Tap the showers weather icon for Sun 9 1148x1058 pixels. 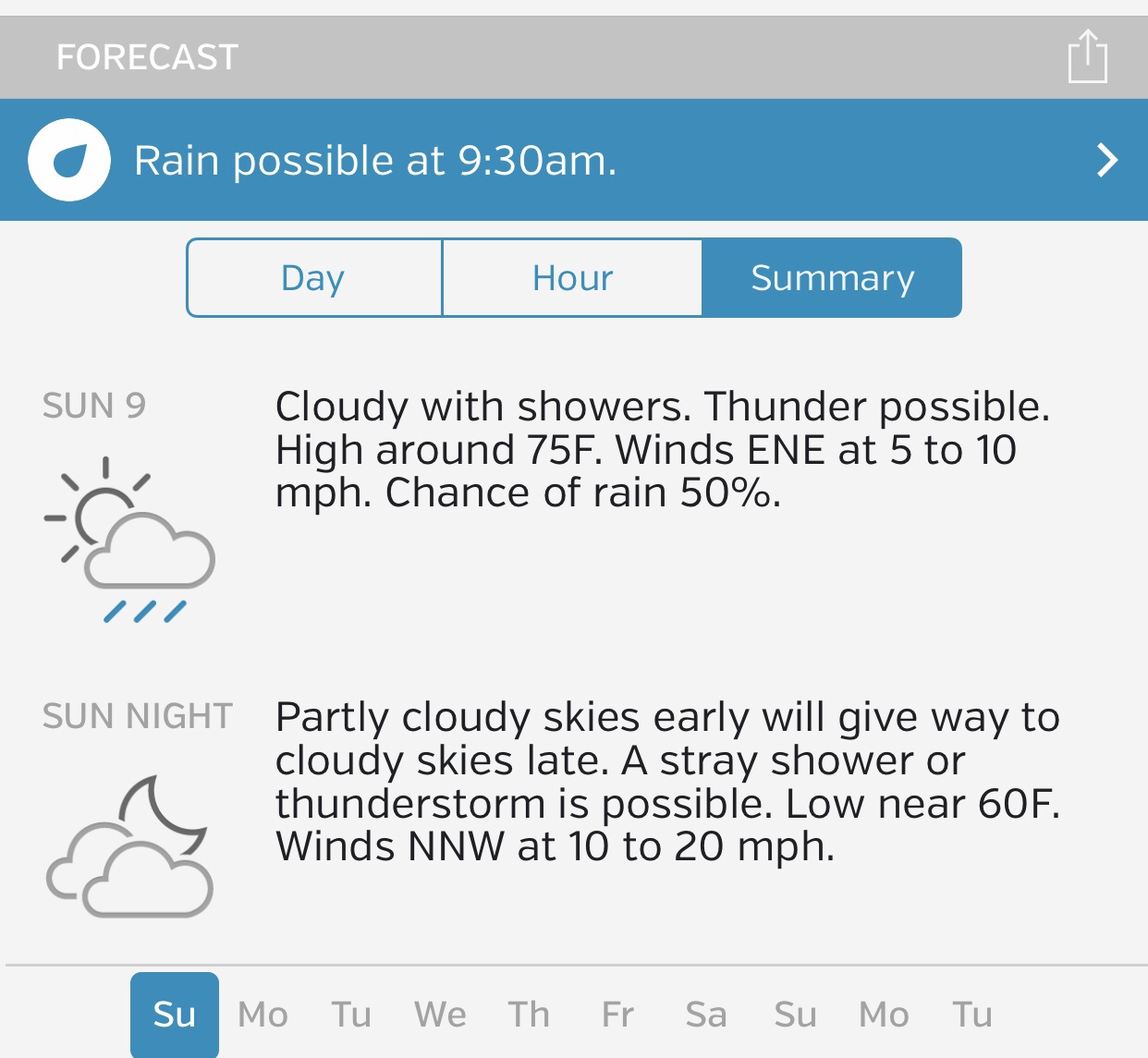[129, 541]
